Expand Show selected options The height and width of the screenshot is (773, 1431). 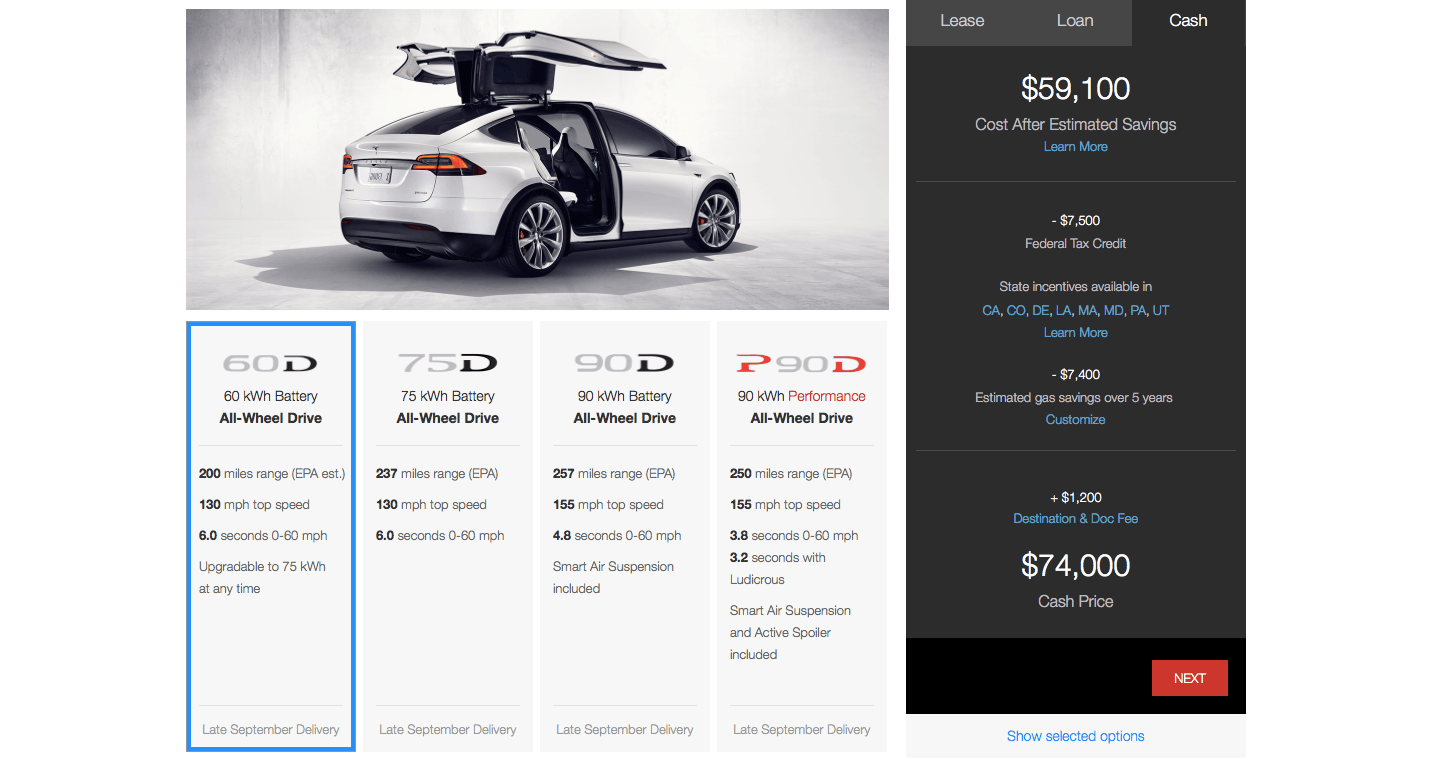point(1075,736)
